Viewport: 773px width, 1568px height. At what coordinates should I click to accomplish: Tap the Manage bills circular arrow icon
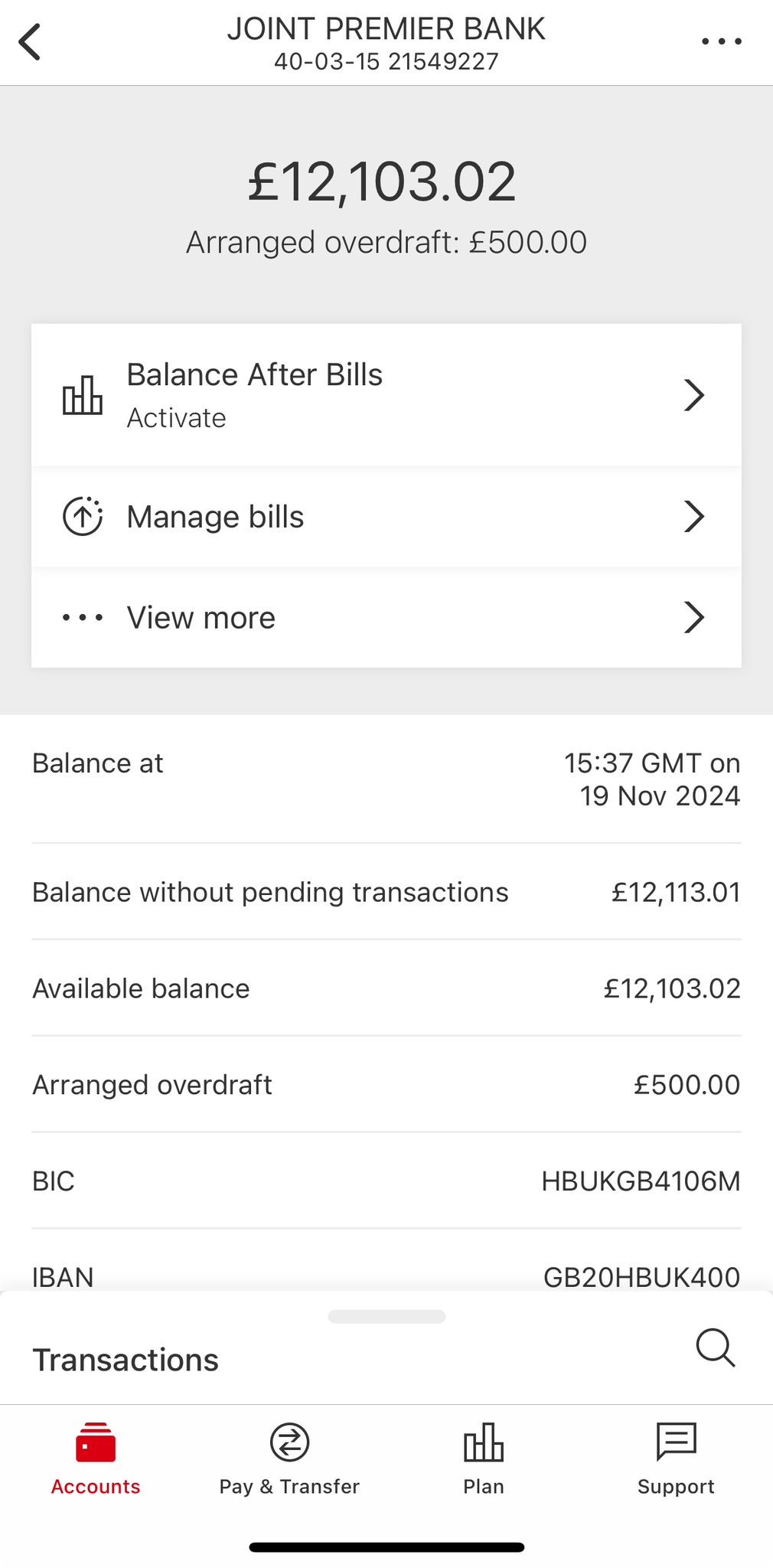82,517
